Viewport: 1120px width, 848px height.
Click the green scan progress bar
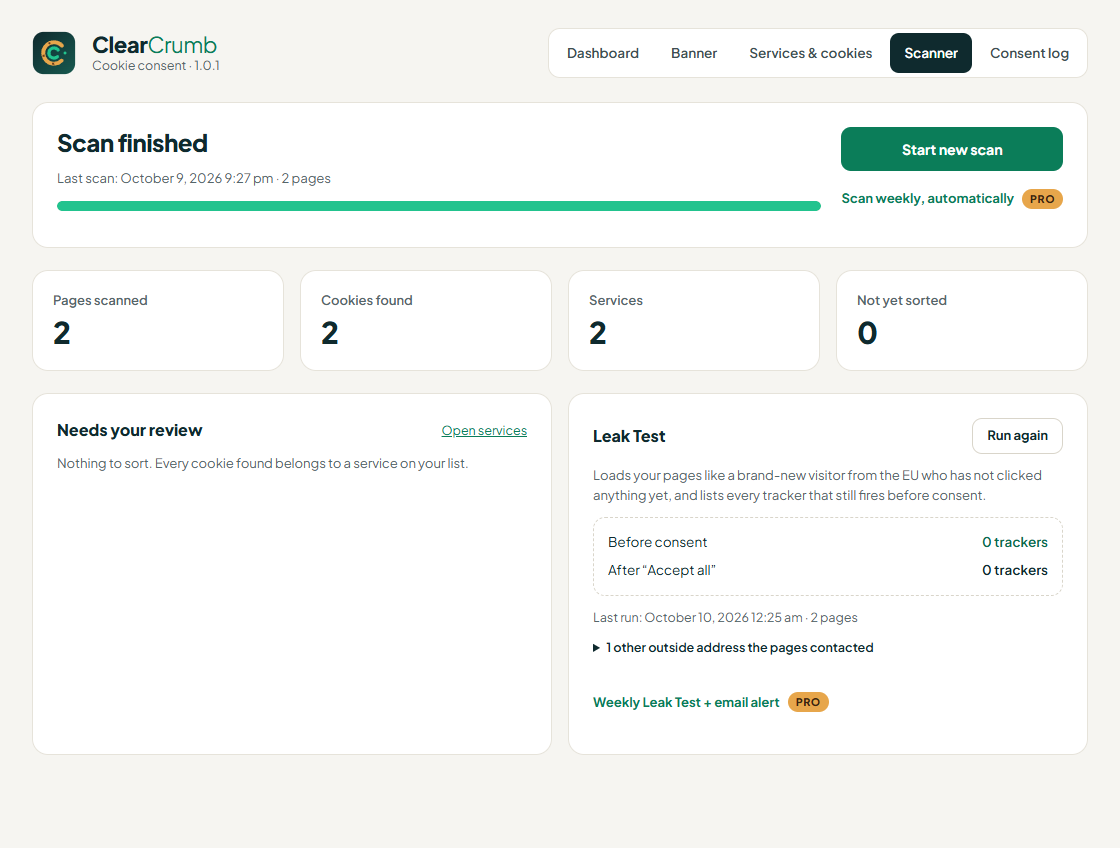tap(439, 206)
